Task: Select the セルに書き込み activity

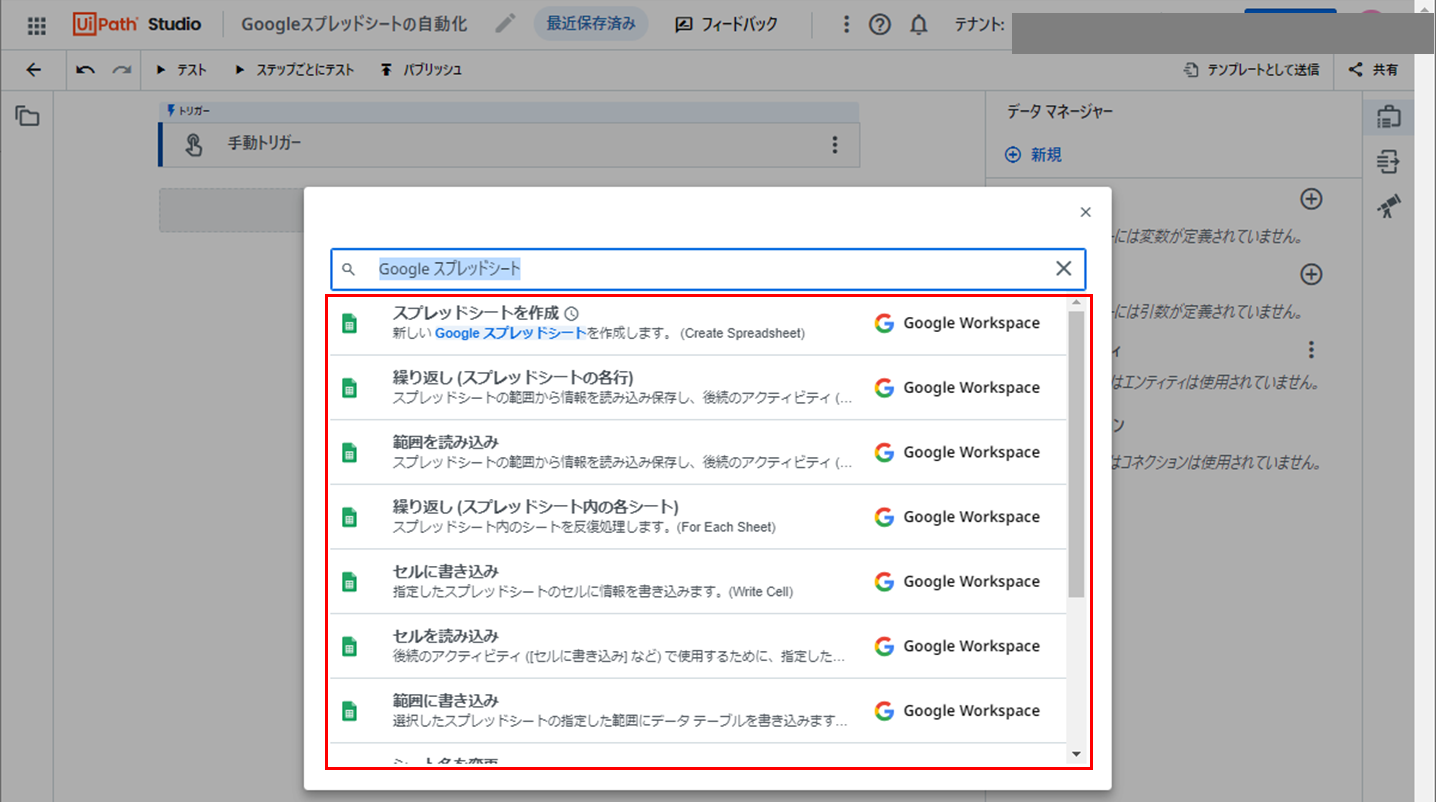Action: pyautogui.click(x=698, y=582)
